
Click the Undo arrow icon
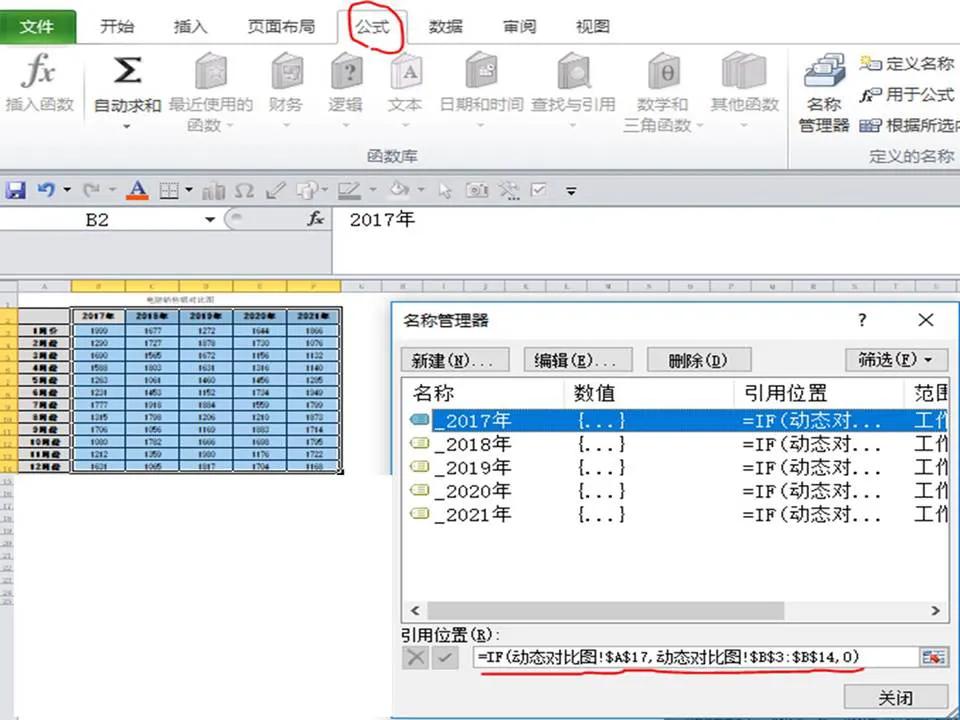pyautogui.click(x=47, y=190)
